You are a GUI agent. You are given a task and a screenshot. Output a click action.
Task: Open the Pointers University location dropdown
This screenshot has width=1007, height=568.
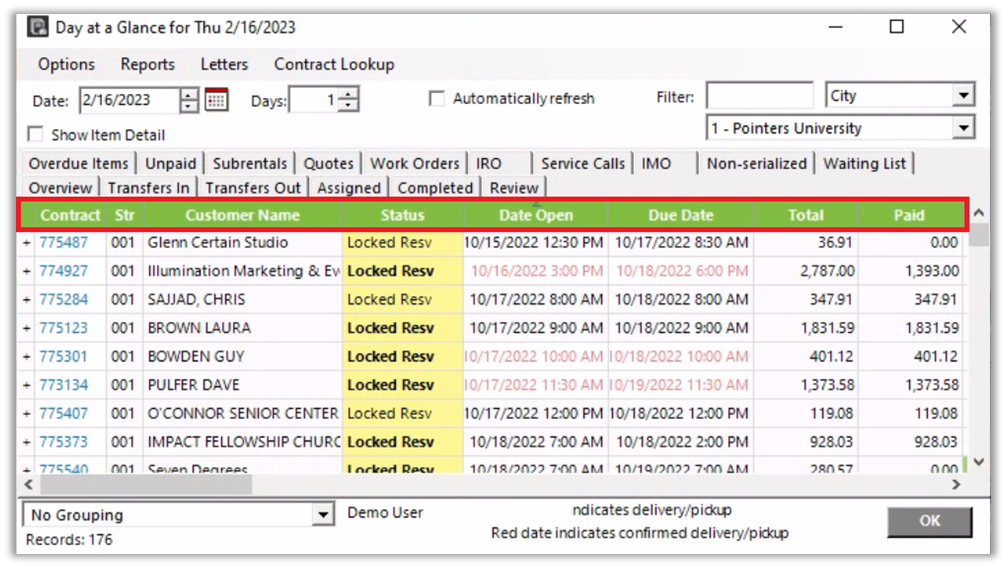point(962,128)
